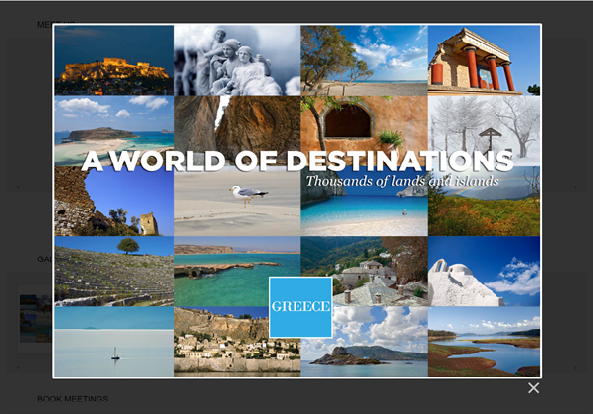Close the lightbox with the X icon
Image resolution: width=593 pixels, height=414 pixels.
click(533, 388)
